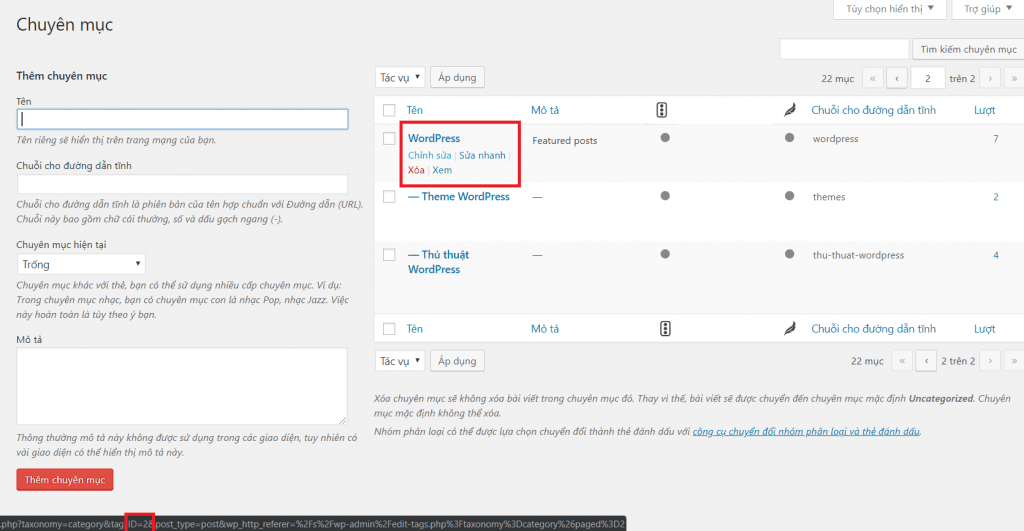Click the bottom Áp dụng button
Image resolution: width=1024 pixels, height=531 pixels.
tap(457, 361)
